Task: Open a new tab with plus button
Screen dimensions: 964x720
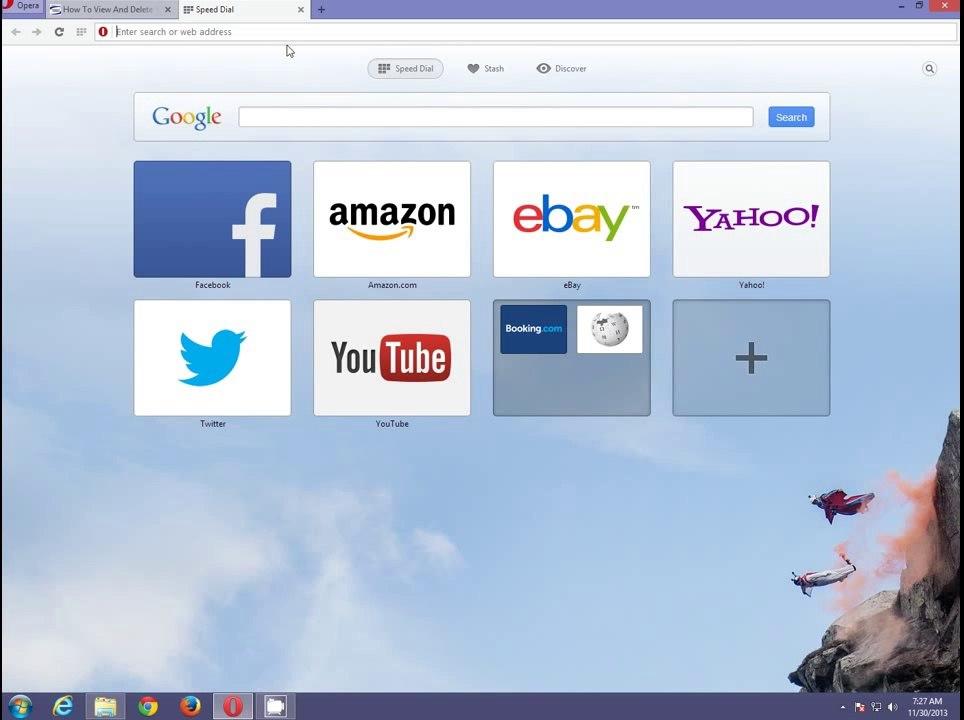Action: [322, 10]
